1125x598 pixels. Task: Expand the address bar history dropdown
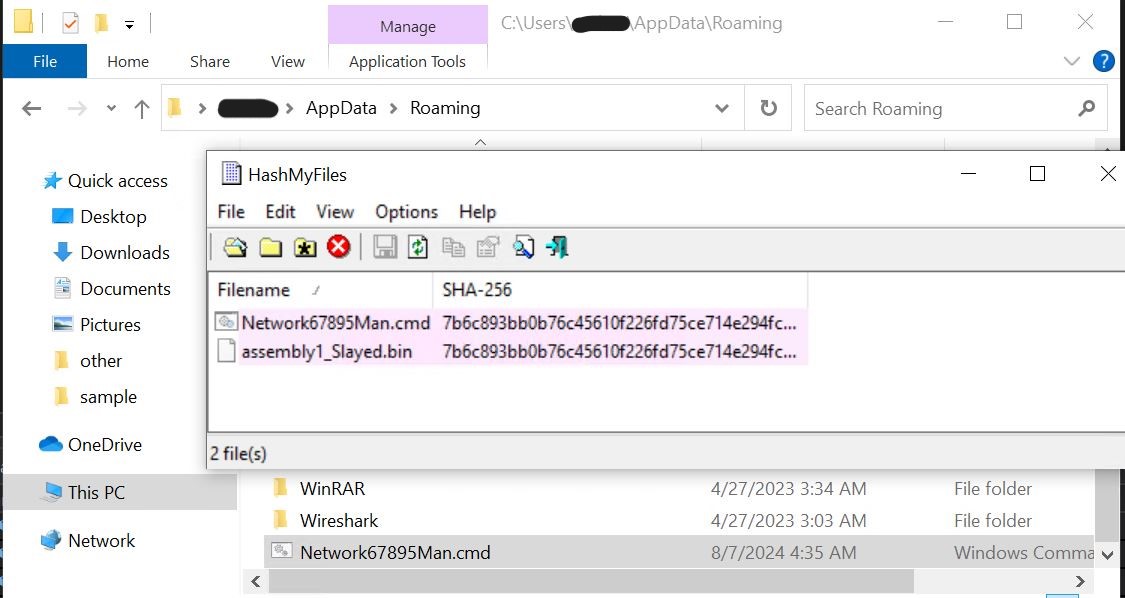tap(722, 108)
